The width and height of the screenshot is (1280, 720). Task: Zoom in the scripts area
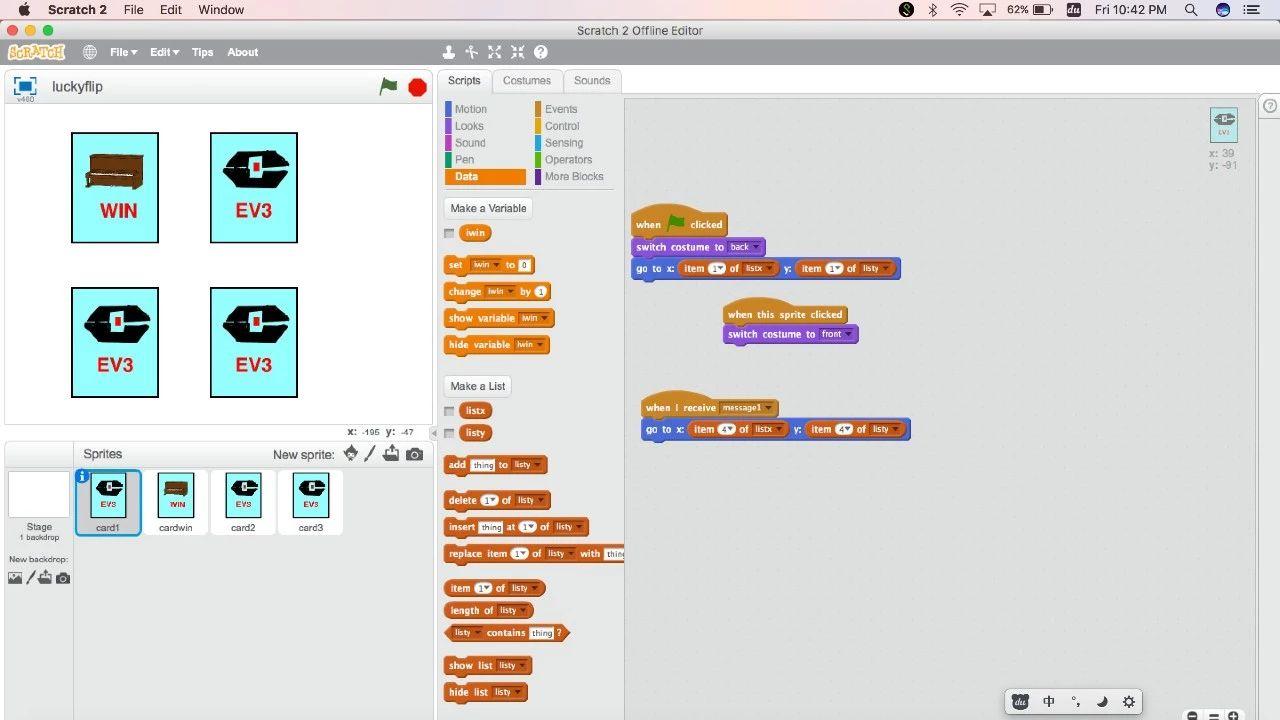click(x=1233, y=716)
